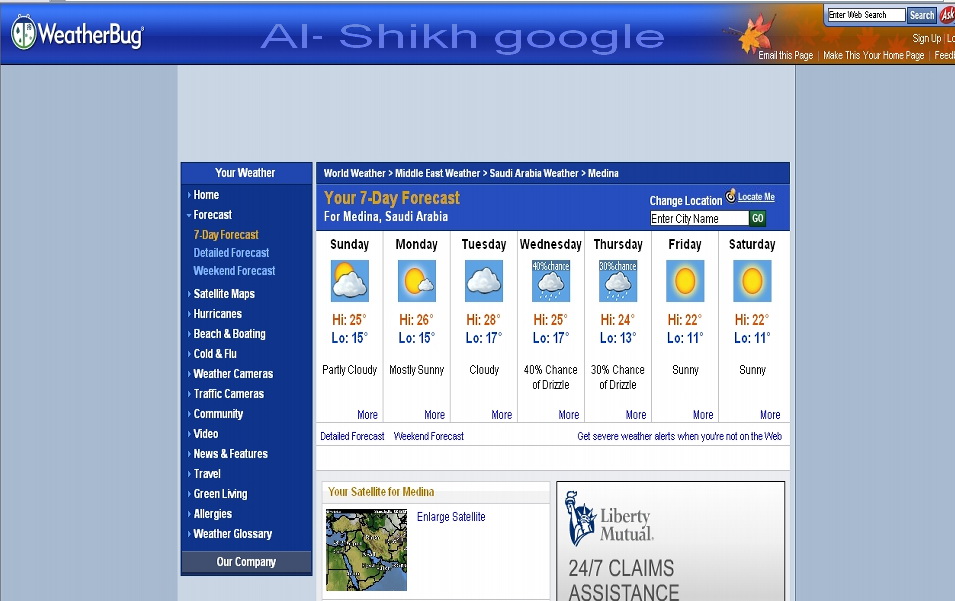
Task: Click Saturday's sunny weather icon
Action: (x=752, y=281)
